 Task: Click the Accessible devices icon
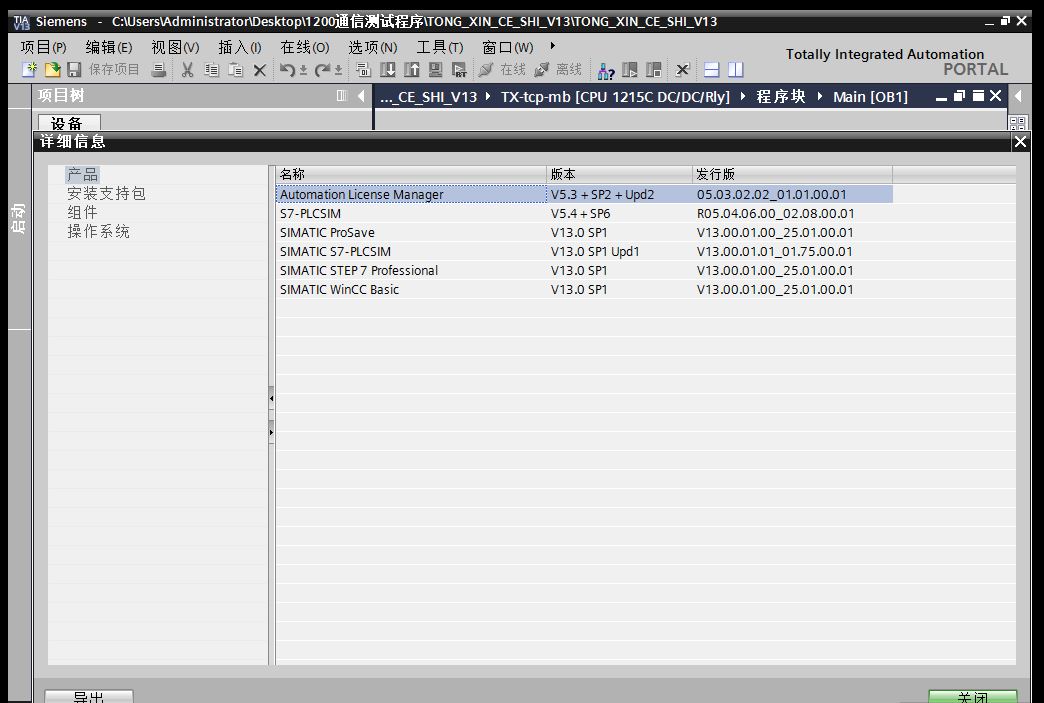[x=606, y=70]
